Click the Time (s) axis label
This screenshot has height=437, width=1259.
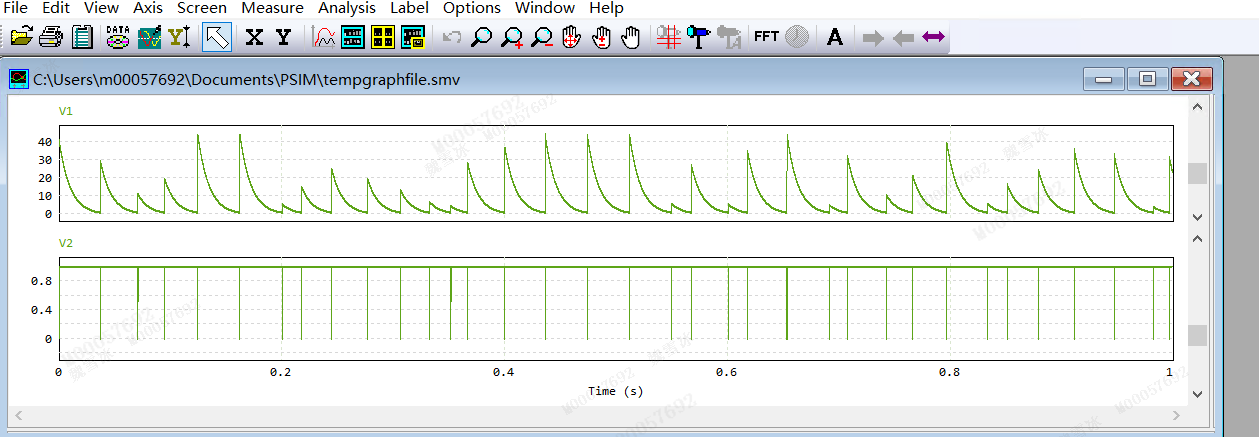[615, 391]
